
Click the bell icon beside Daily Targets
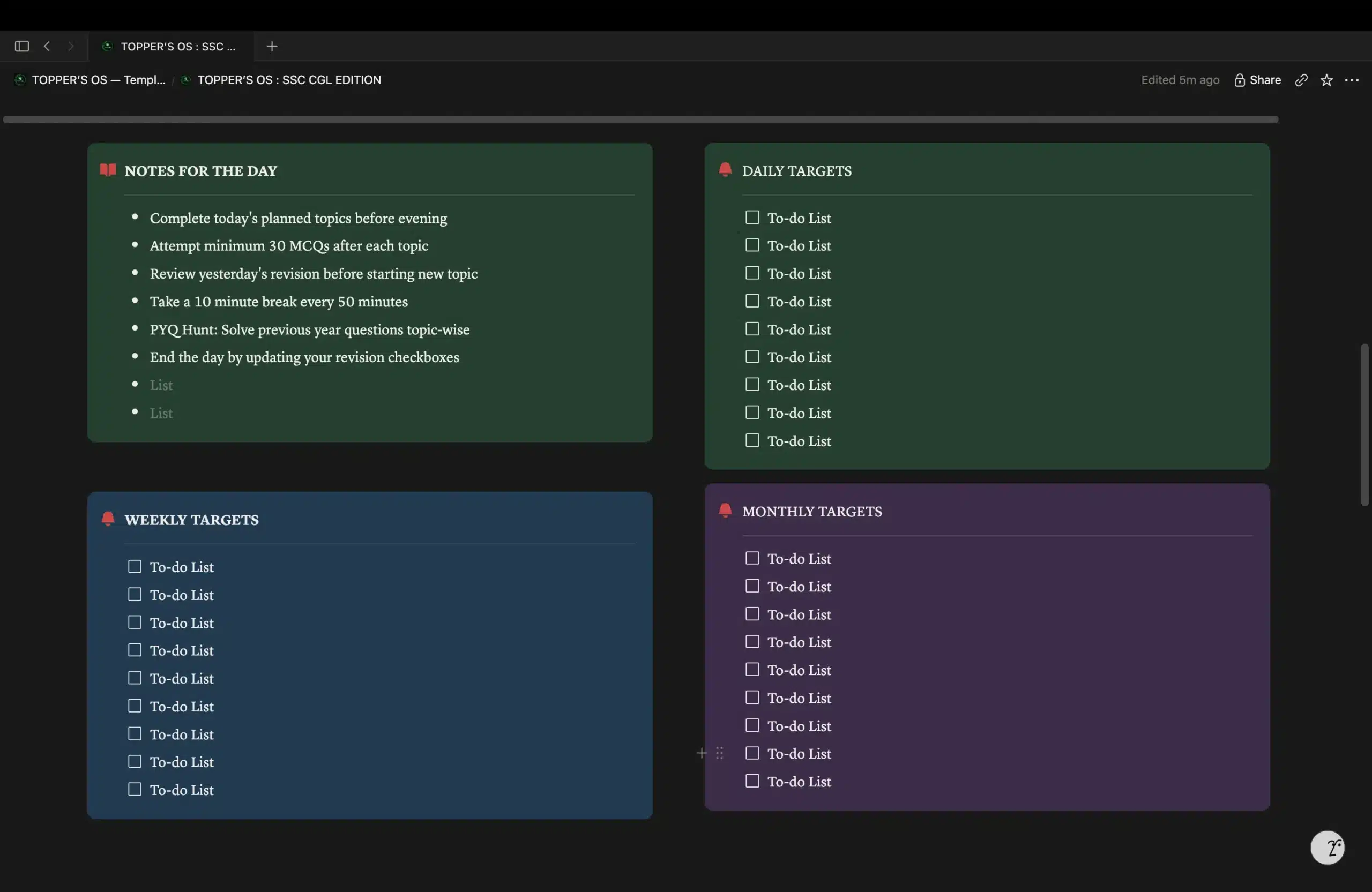click(725, 170)
